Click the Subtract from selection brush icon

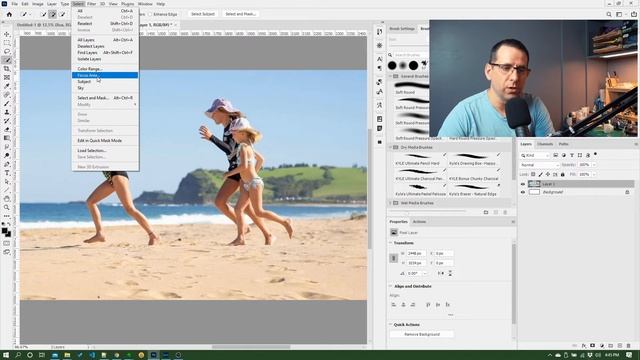tap(62, 14)
